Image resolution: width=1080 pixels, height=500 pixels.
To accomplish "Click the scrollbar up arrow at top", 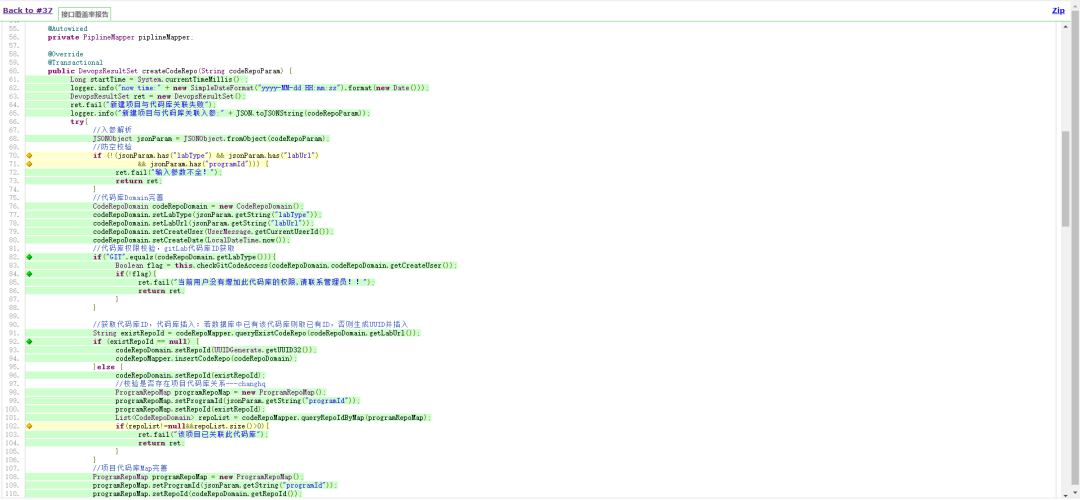I will [x=1066, y=25].
